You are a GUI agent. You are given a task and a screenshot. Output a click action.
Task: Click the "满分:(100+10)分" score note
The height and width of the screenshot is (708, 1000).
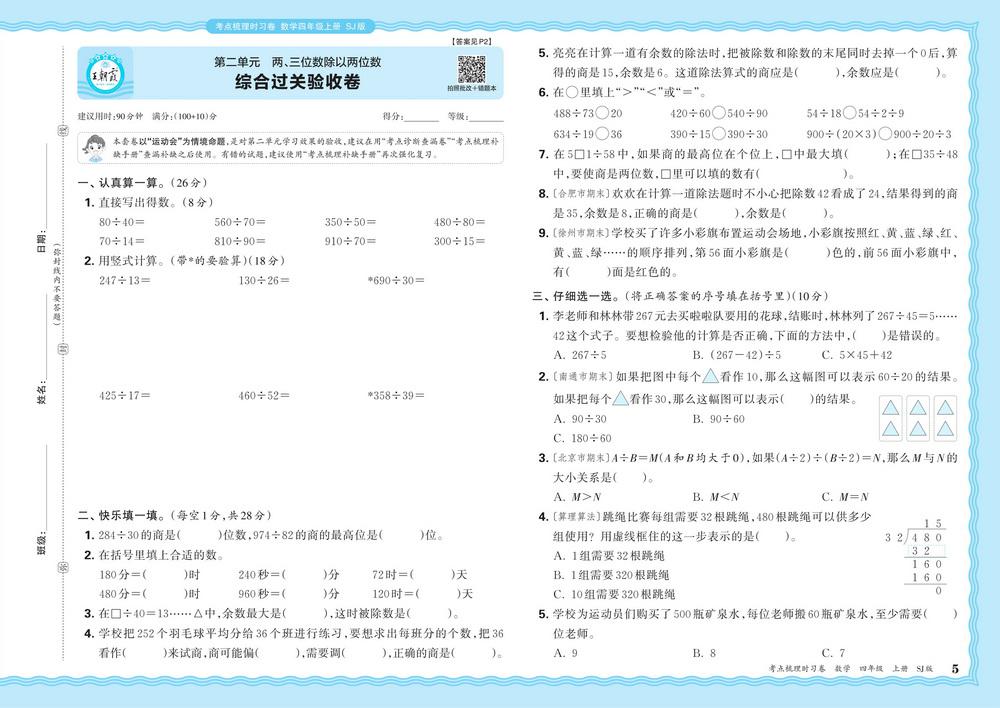(x=184, y=117)
